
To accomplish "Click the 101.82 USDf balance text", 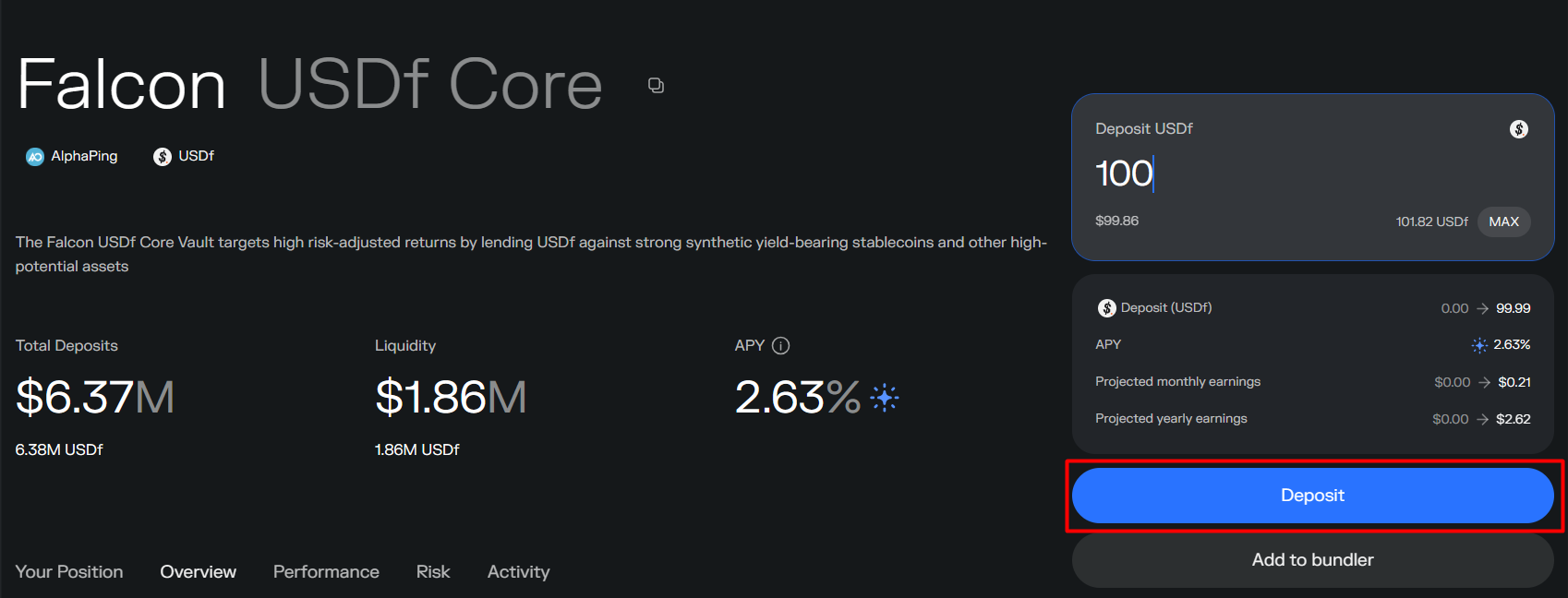I will pyautogui.click(x=1431, y=221).
